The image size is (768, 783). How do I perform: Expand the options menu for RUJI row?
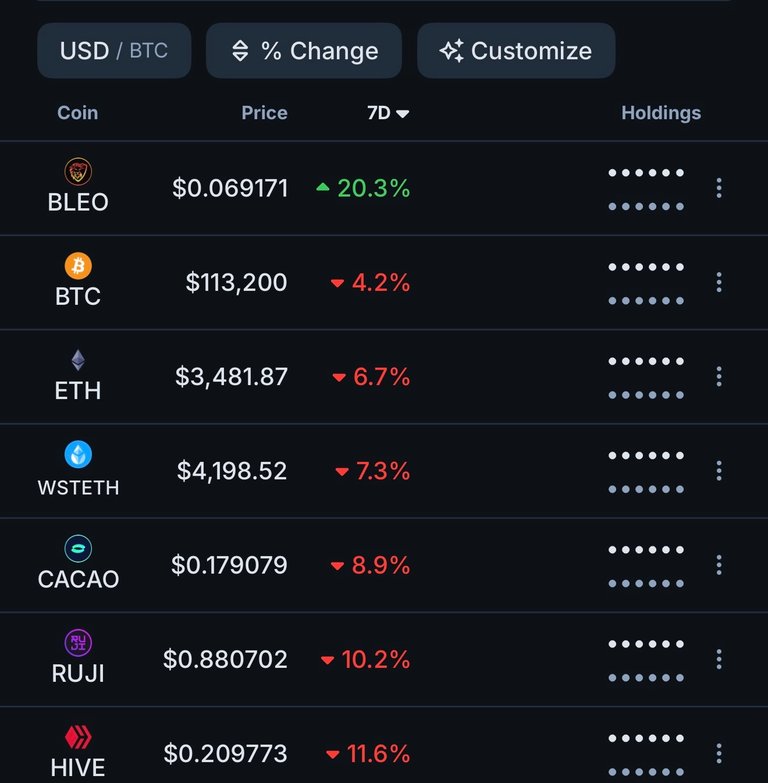tap(719, 659)
